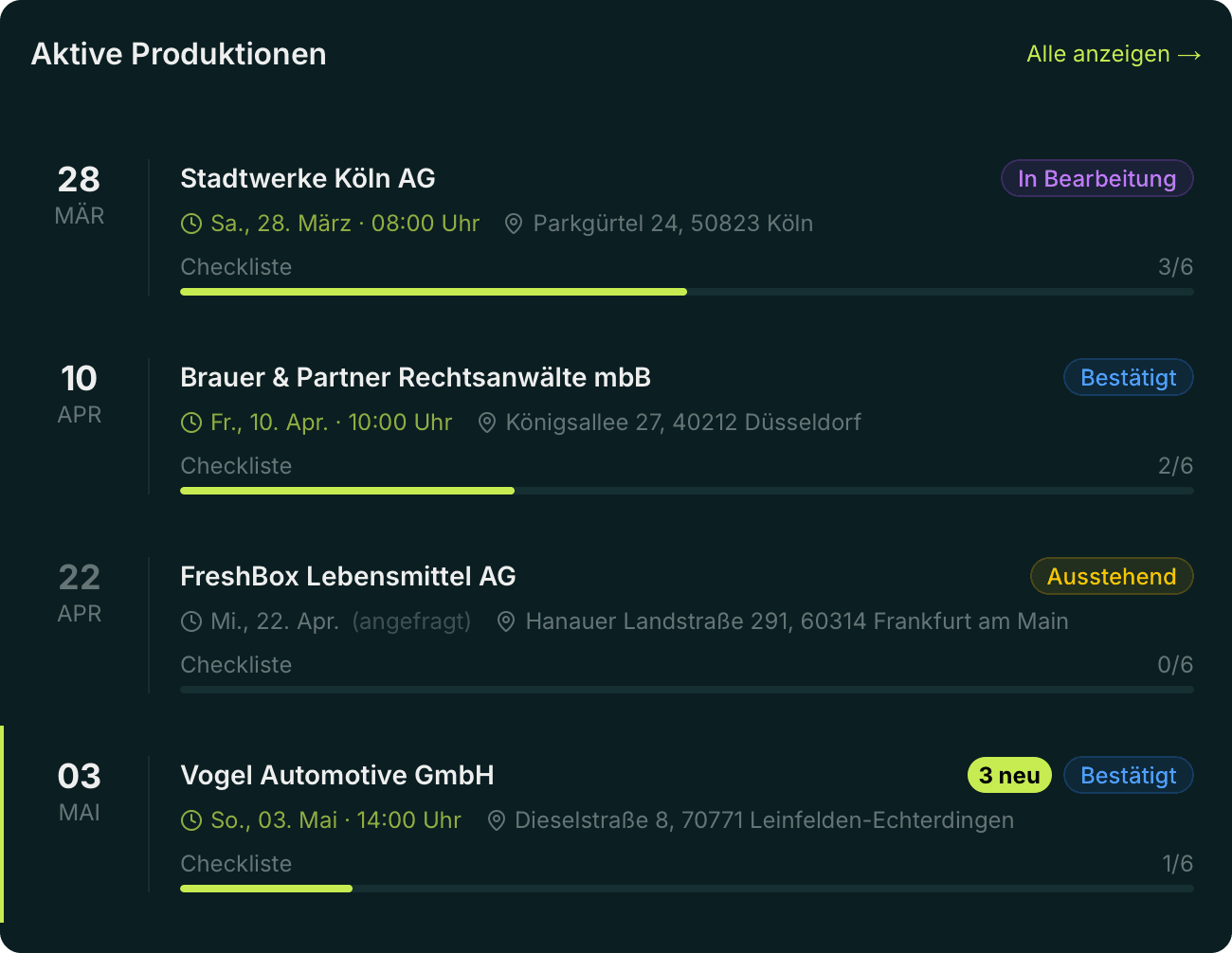1232x953 pixels.
Task: Click clock icon next to Fr., 10. Apr.
Action: pos(191,423)
